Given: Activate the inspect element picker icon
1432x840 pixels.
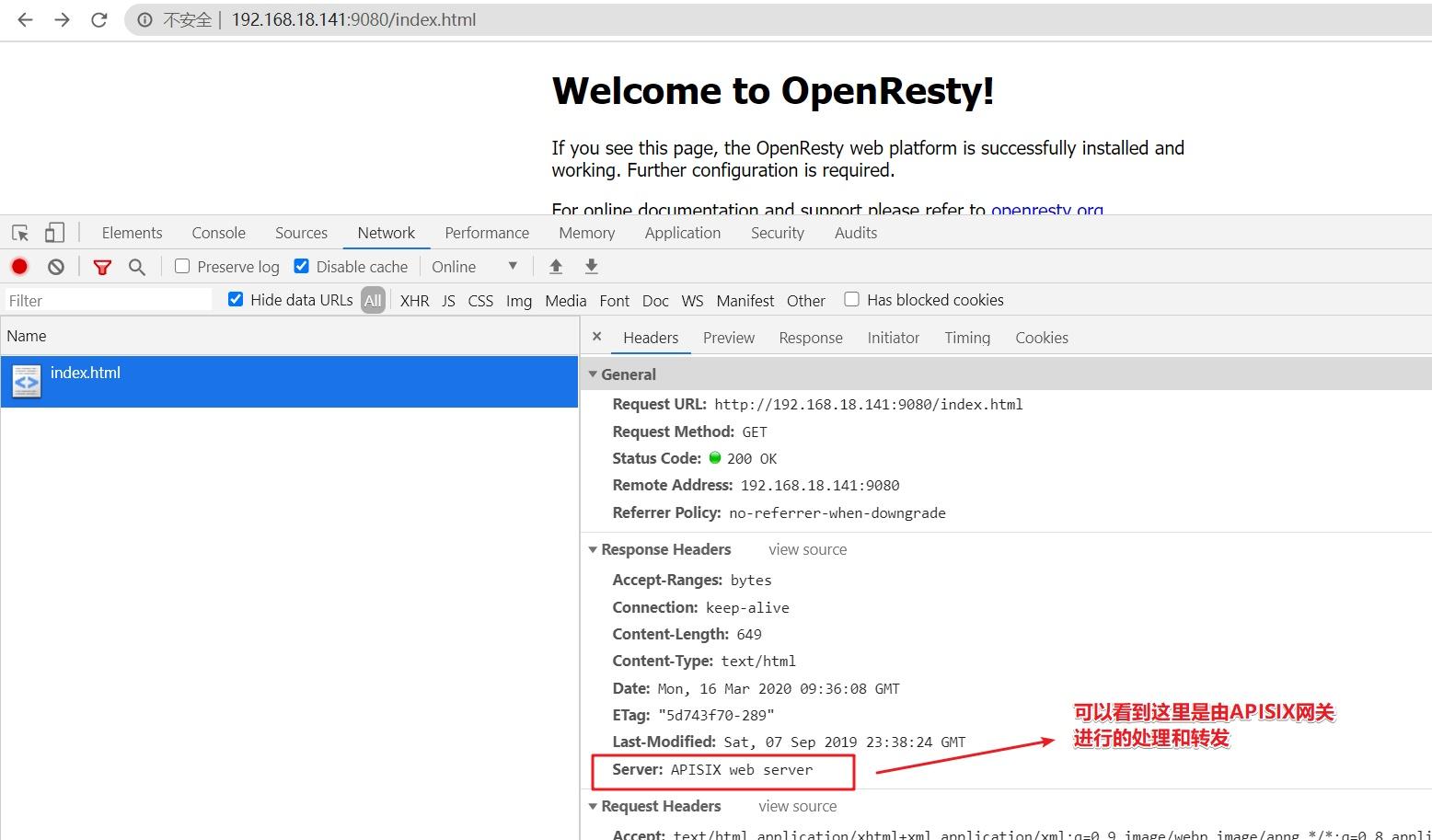Looking at the screenshot, I should pos(20,233).
